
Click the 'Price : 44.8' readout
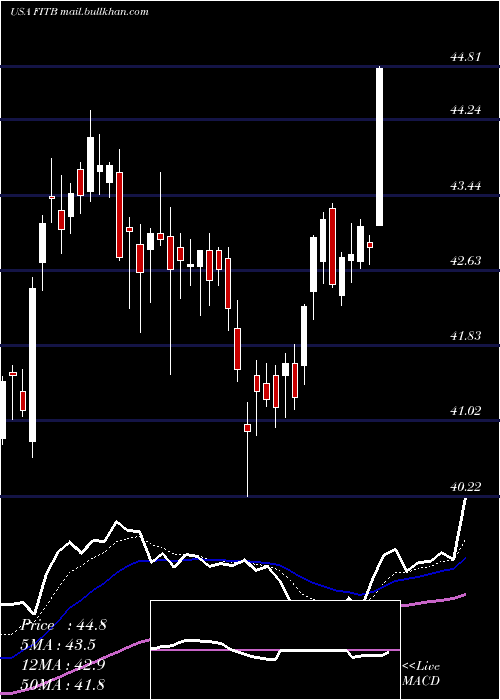(x=64, y=625)
